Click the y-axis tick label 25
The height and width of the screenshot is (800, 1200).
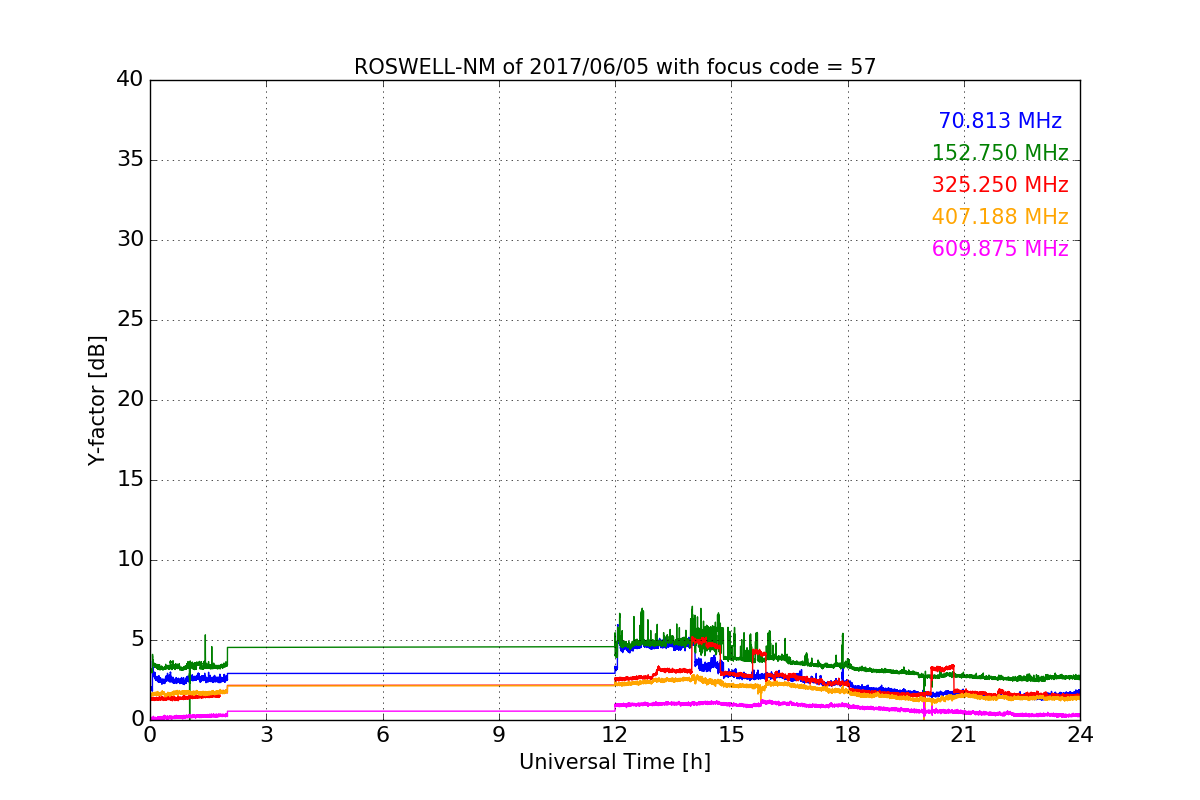pyautogui.click(x=130, y=320)
